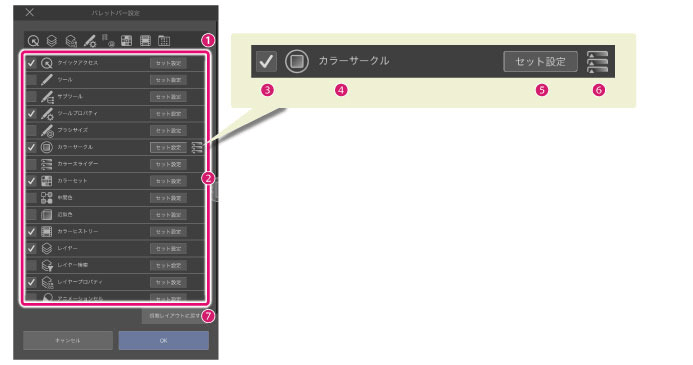Screen dimensions: 693x365
Task: Click Layer Property icon in palette bar preview
Action: 71,41
